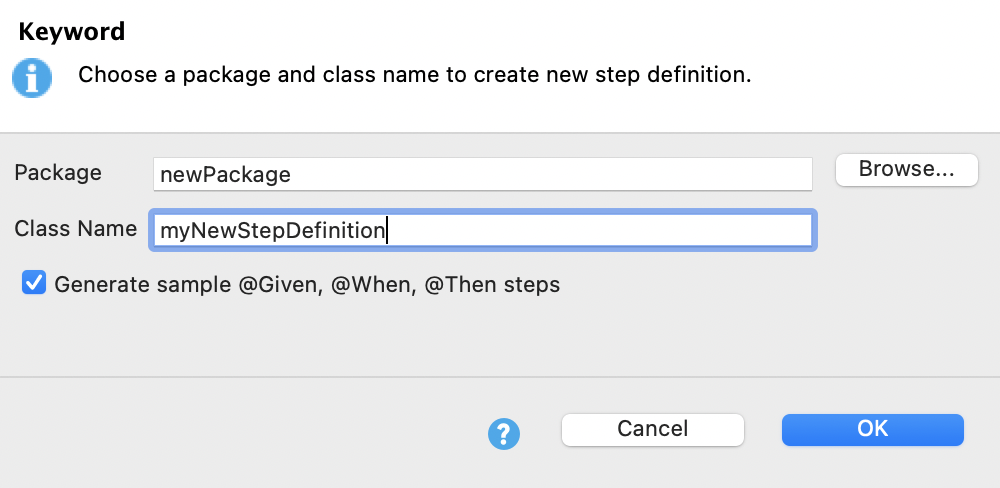The image size is (1000, 488).
Task: Click the "Class Name" field label
Action: click(x=76, y=229)
